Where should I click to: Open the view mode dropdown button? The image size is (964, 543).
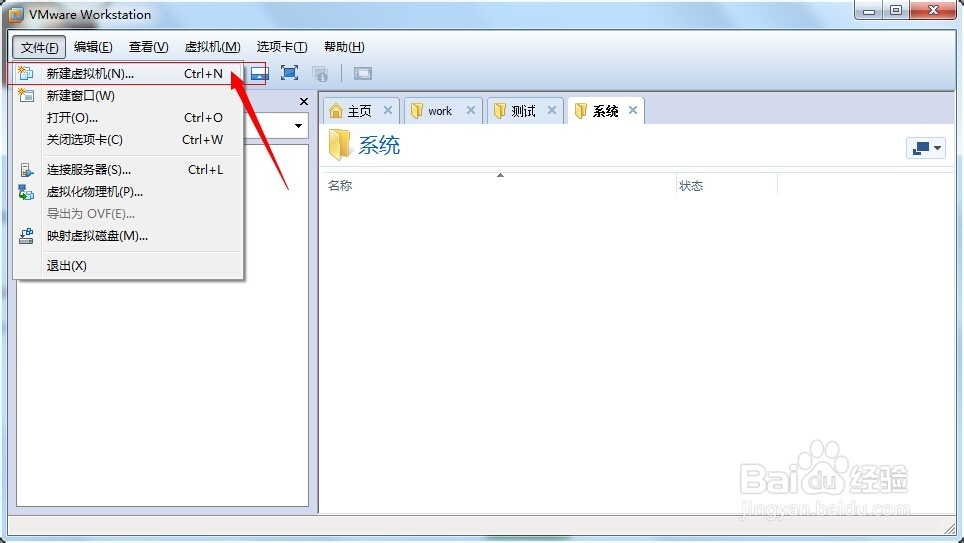926,148
